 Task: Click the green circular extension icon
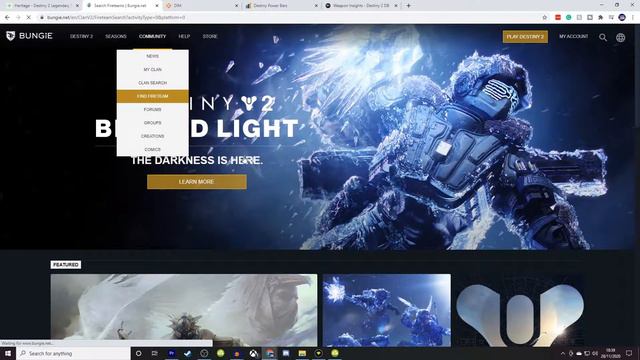tap(569, 18)
